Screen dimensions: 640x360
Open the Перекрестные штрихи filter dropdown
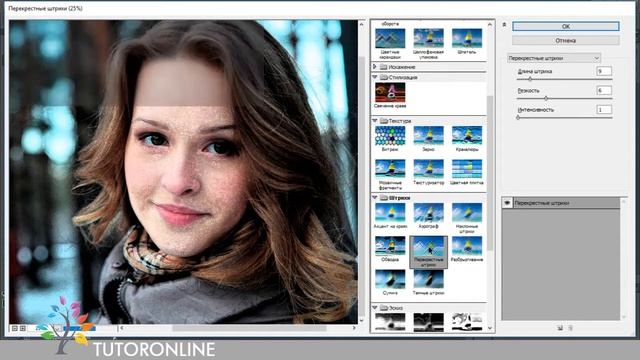[x=553, y=58]
